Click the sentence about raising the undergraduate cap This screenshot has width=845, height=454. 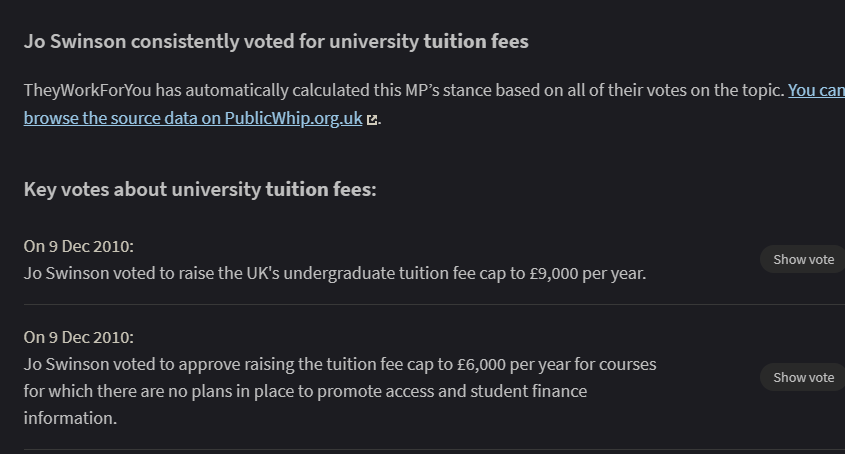335,273
